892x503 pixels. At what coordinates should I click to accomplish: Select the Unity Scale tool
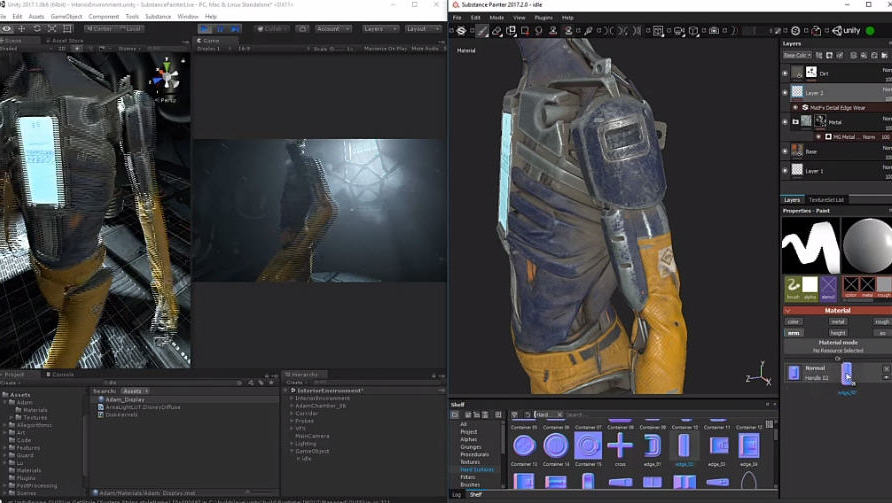click(52, 28)
